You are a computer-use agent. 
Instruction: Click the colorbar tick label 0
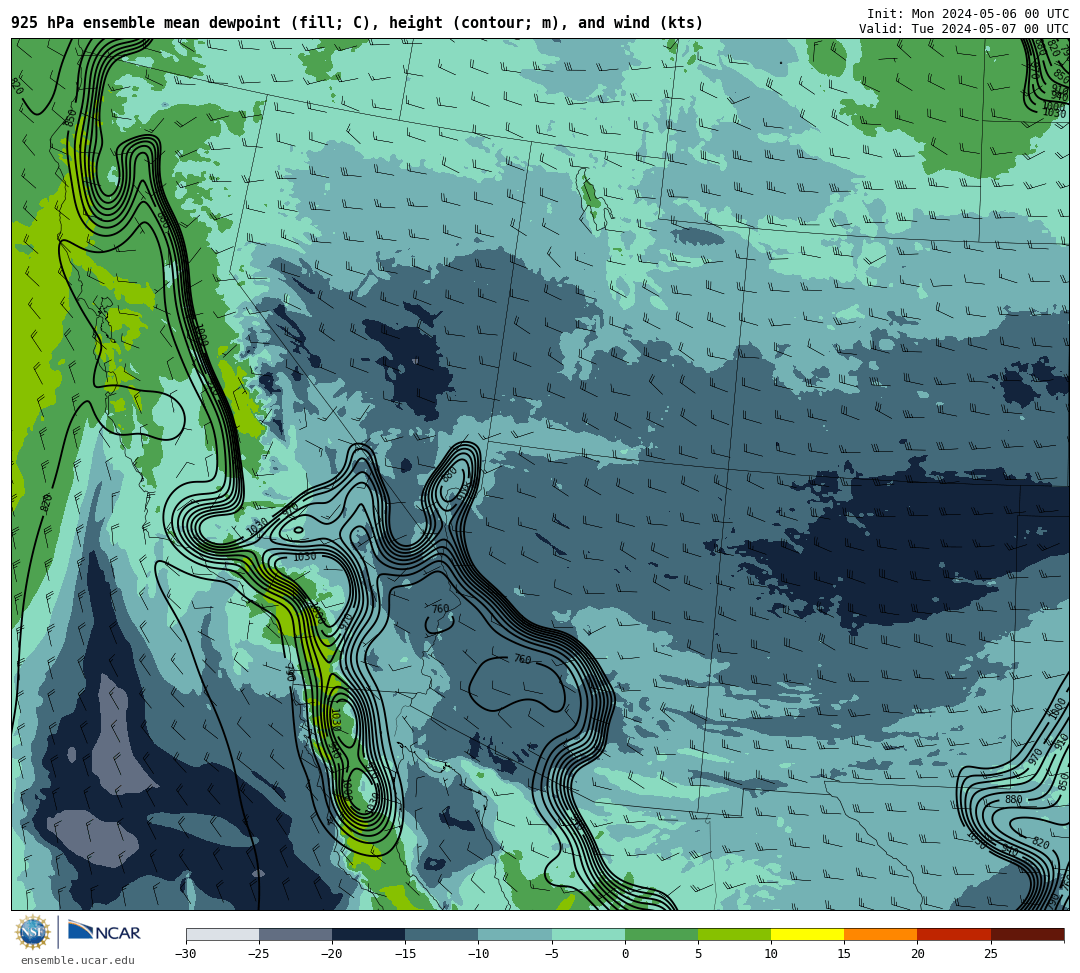[x=625, y=954]
